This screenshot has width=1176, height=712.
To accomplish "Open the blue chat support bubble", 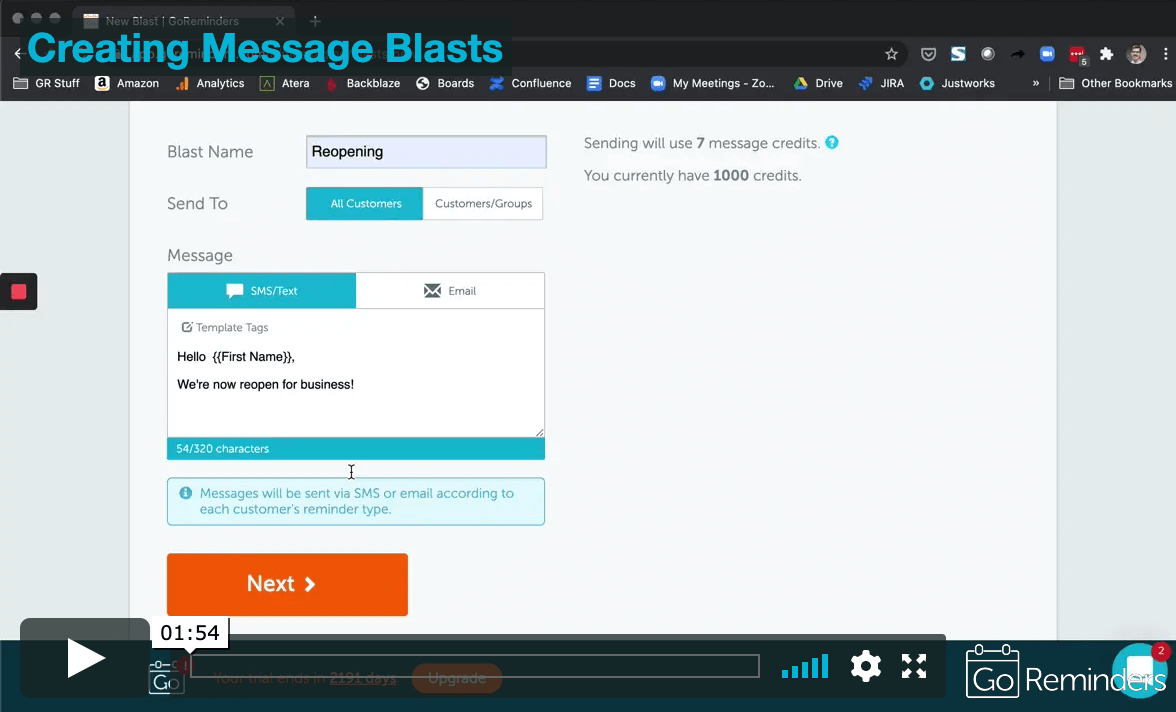I will tap(1140, 670).
